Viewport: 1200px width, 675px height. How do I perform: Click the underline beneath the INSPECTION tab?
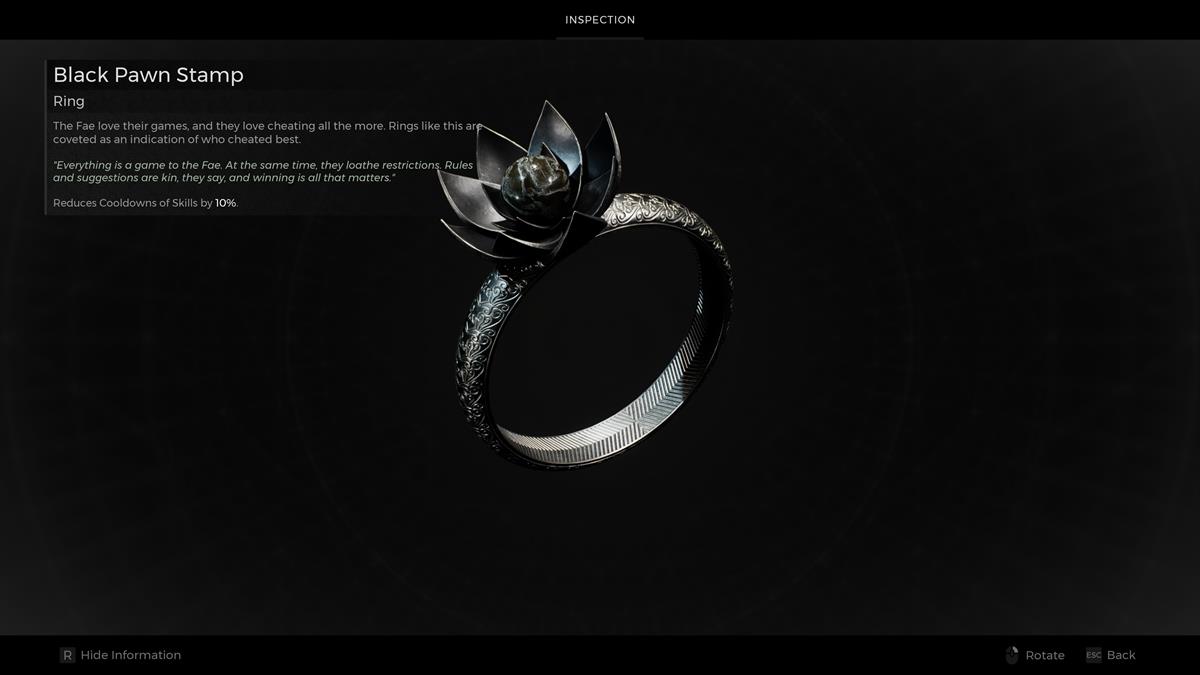600,38
